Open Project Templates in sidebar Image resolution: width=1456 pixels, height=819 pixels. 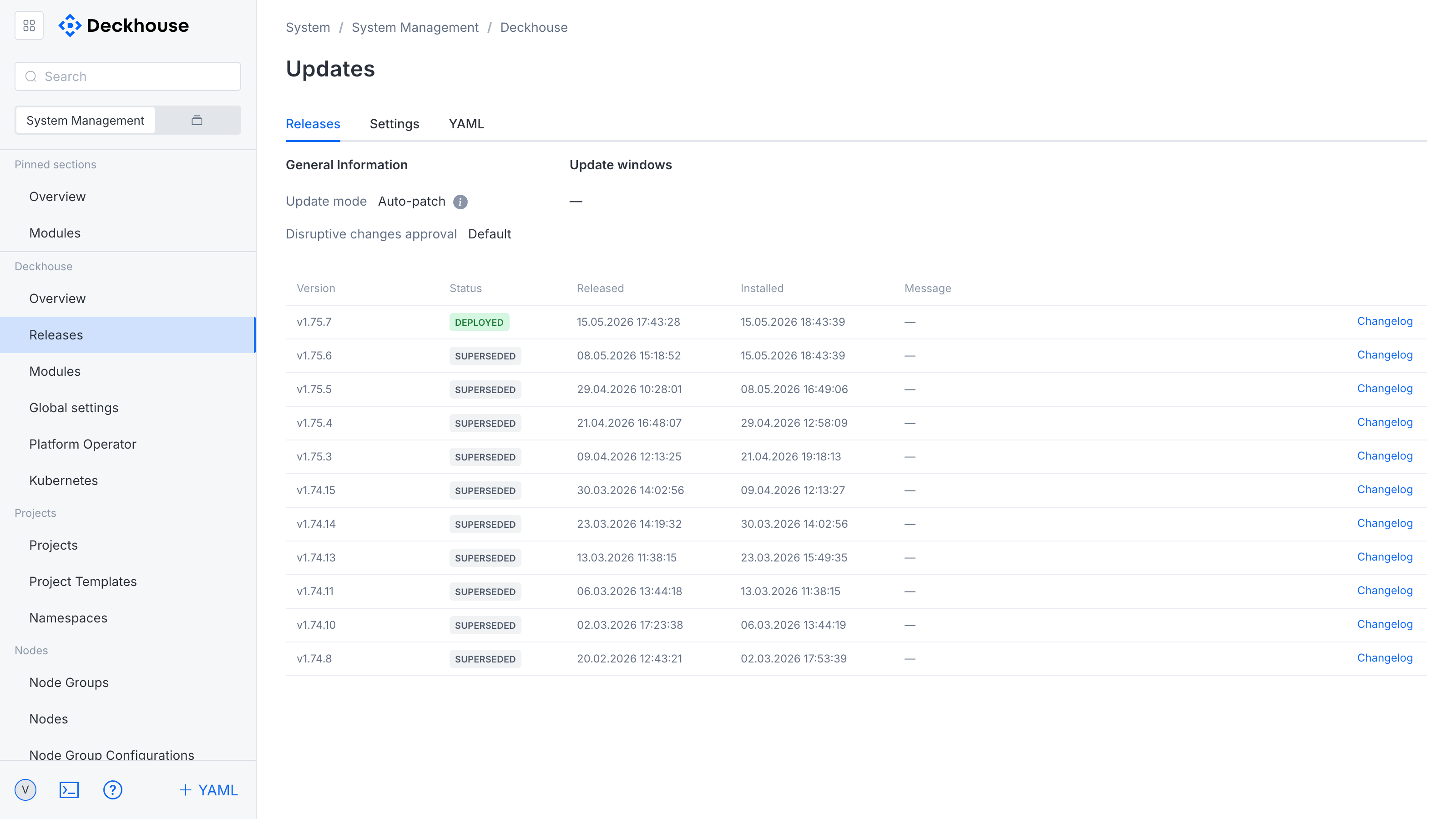(x=128, y=581)
